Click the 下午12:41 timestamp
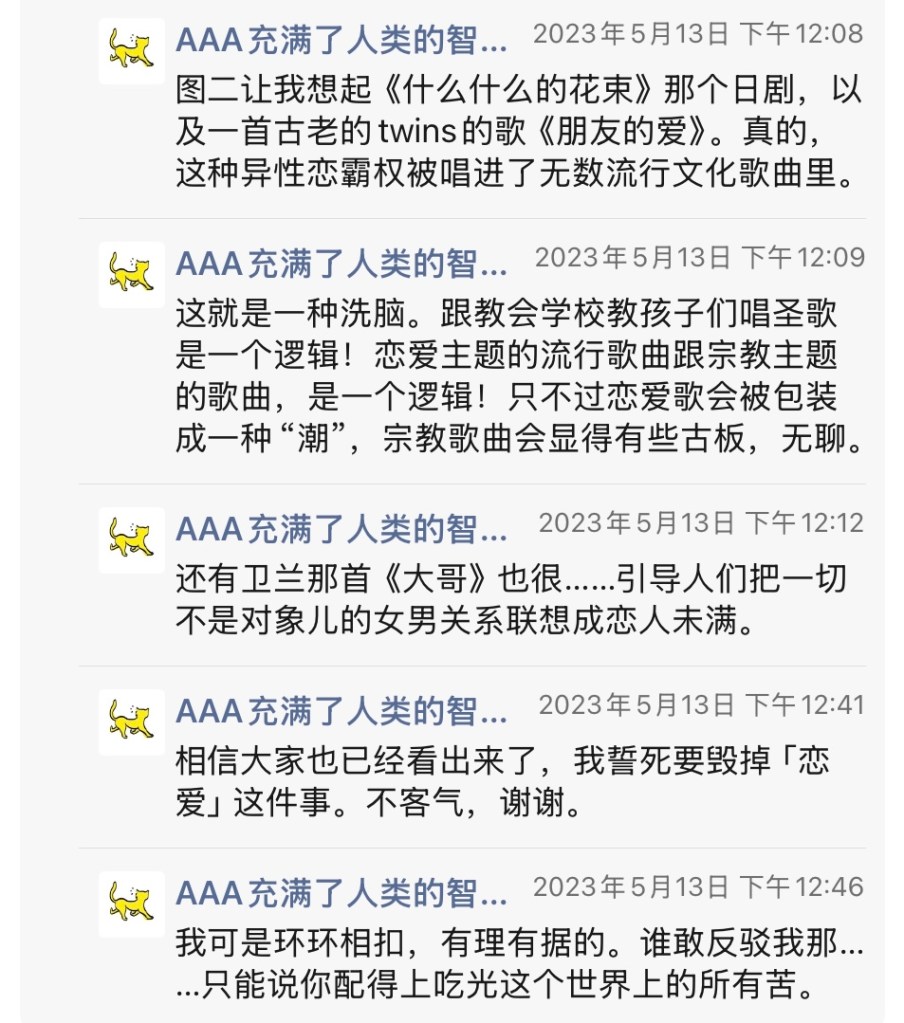Viewport: 904px width, 1023px height. pos(701,705)
